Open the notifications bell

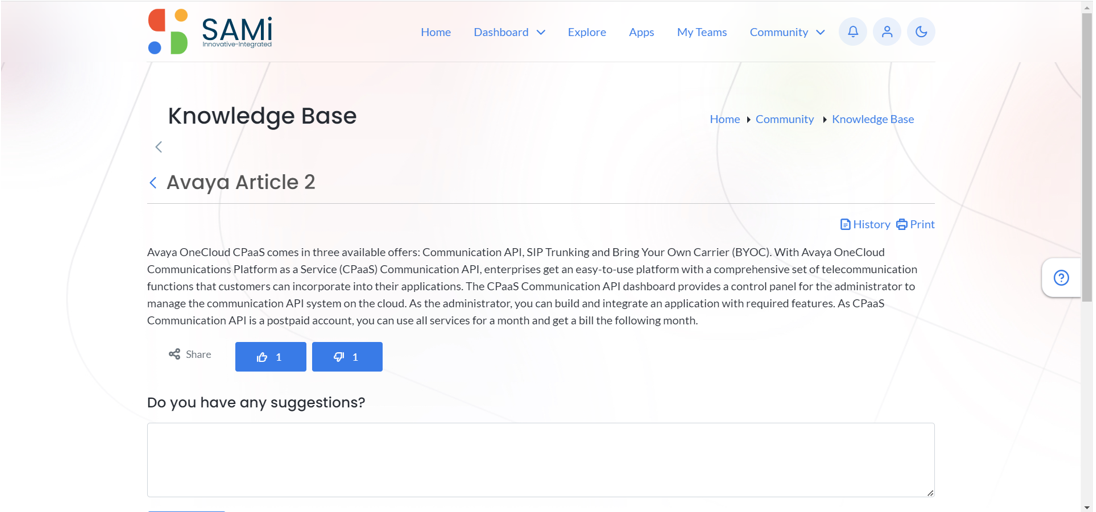[853, 32]
